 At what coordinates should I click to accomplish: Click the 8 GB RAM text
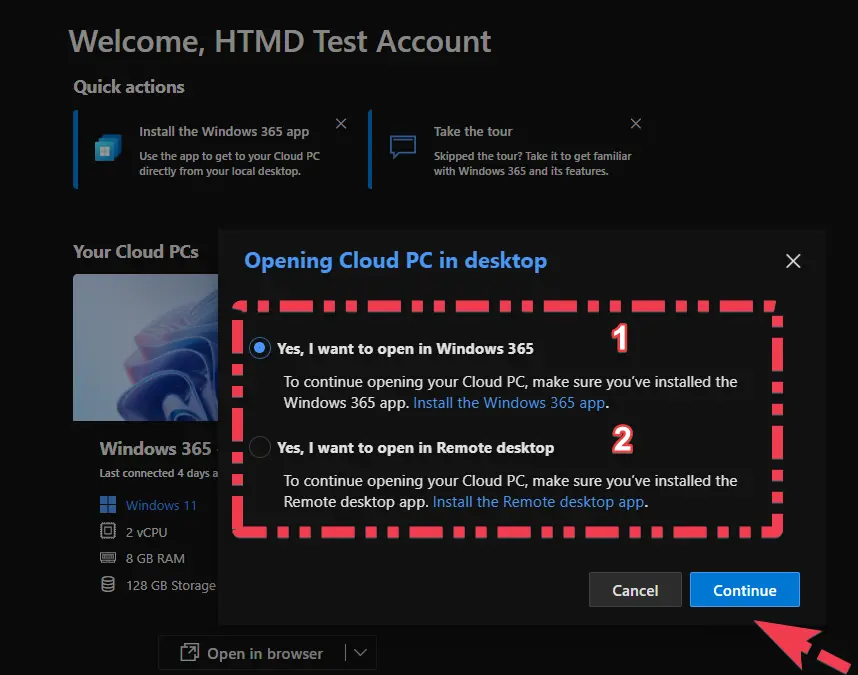155,558
